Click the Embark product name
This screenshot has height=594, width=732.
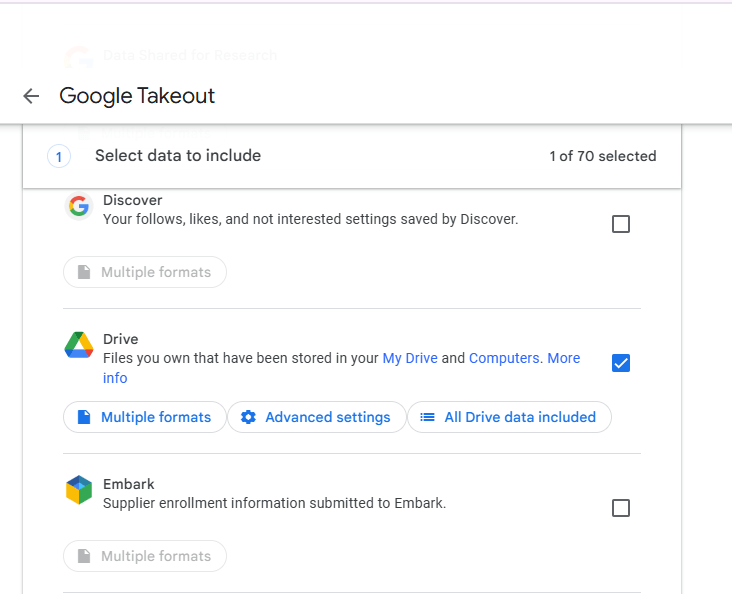(x=128, y=484)
